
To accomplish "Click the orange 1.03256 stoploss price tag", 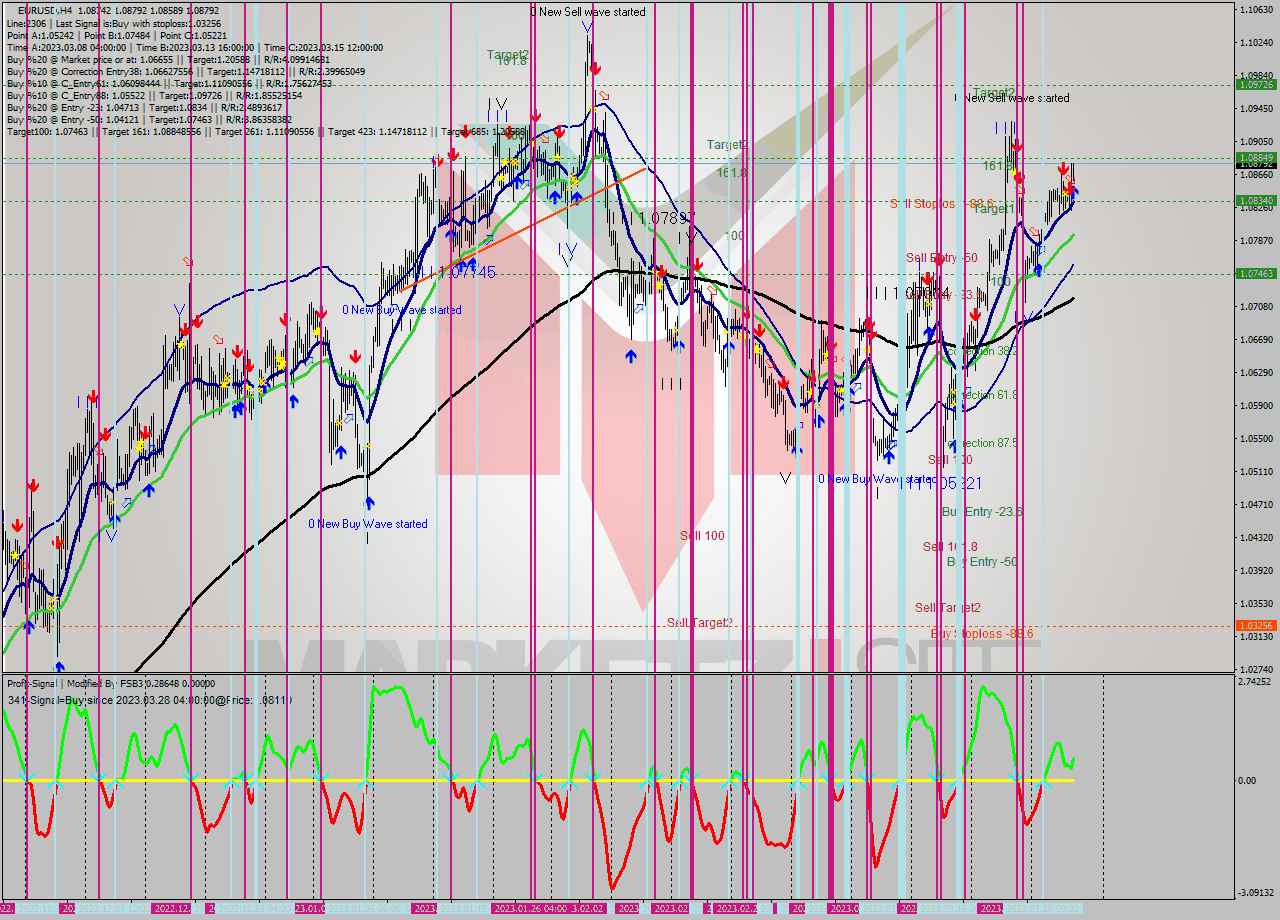I will pyautogui.click(x=1256, y=625).
